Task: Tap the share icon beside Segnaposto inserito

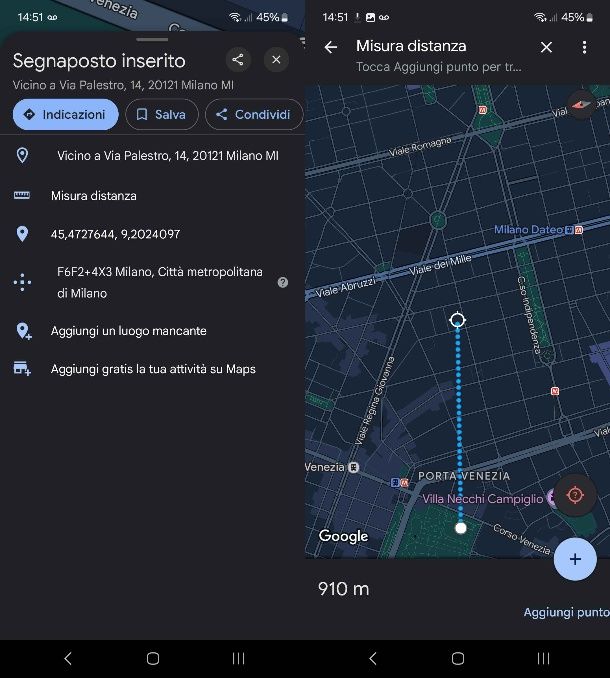Action: point(238,60)
